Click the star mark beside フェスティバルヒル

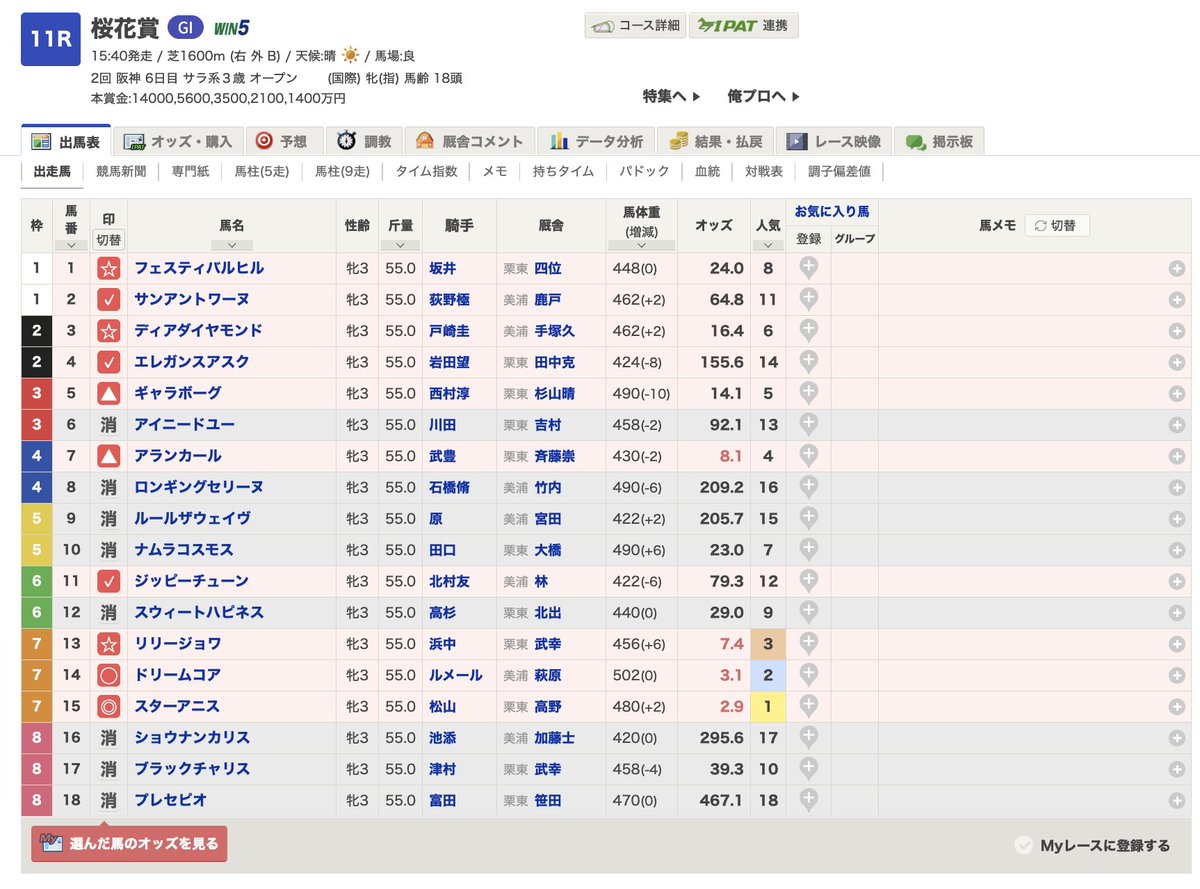click(x=109, y=268)
